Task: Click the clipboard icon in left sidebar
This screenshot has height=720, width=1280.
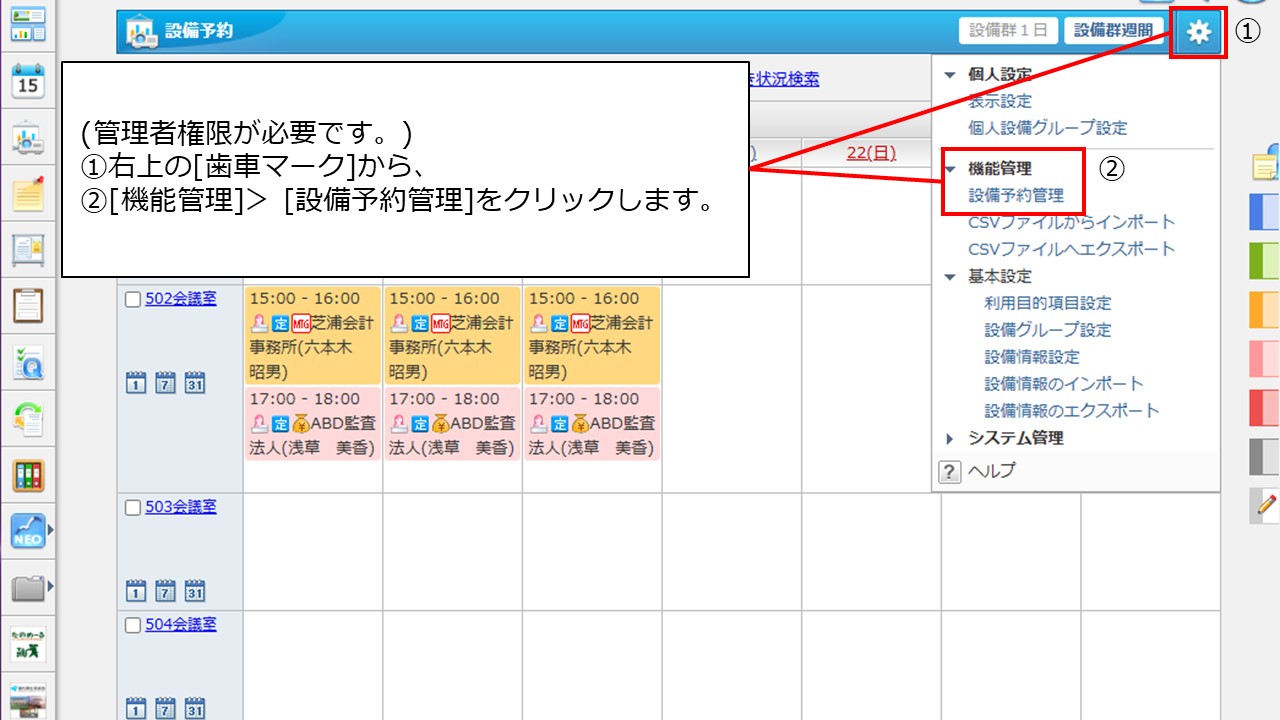Action: point(28,305)
